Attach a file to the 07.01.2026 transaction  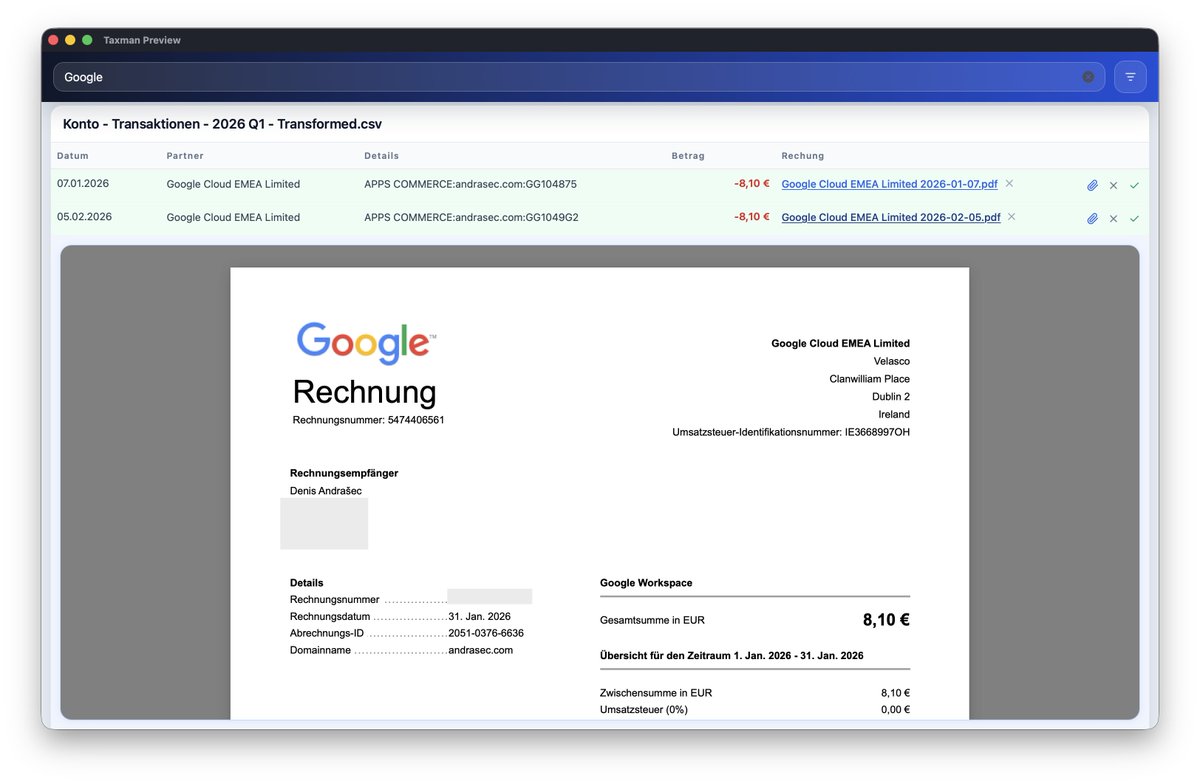[x=1092, y=185]
